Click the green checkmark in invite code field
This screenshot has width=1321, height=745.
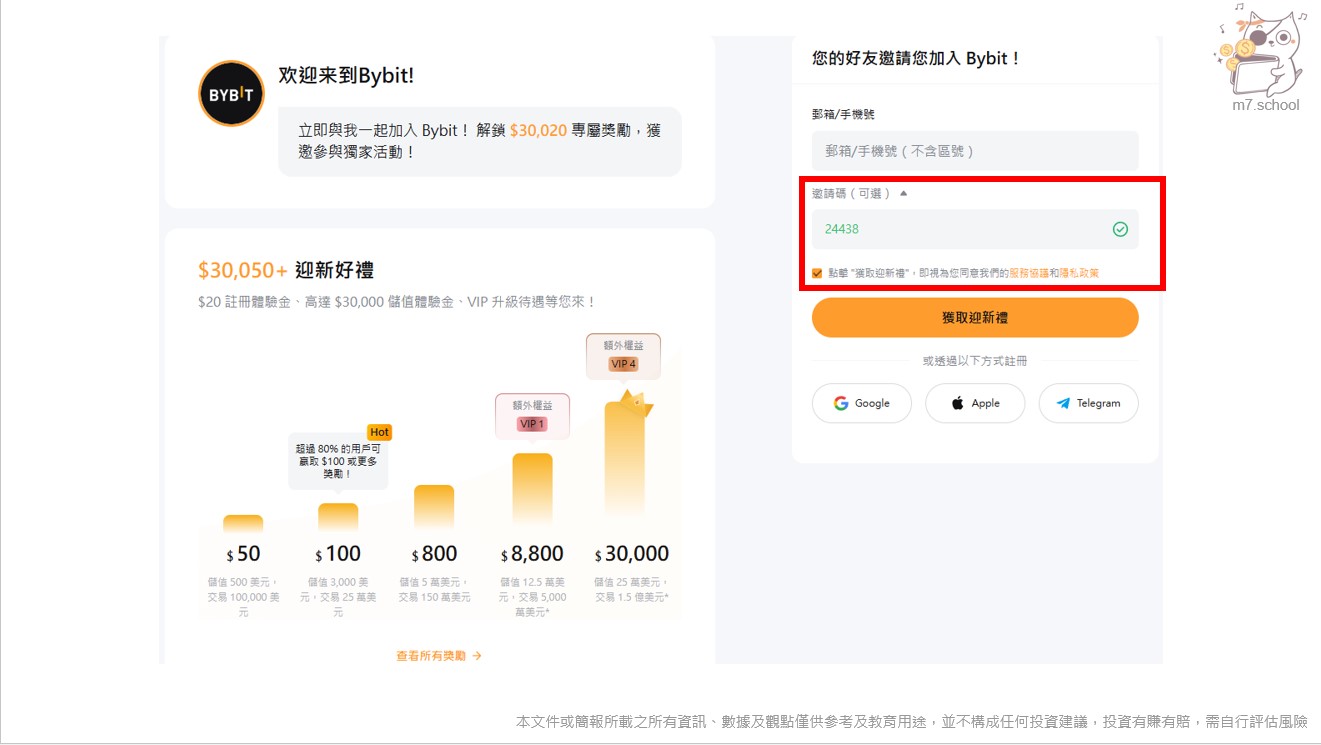coord(1120,229)
